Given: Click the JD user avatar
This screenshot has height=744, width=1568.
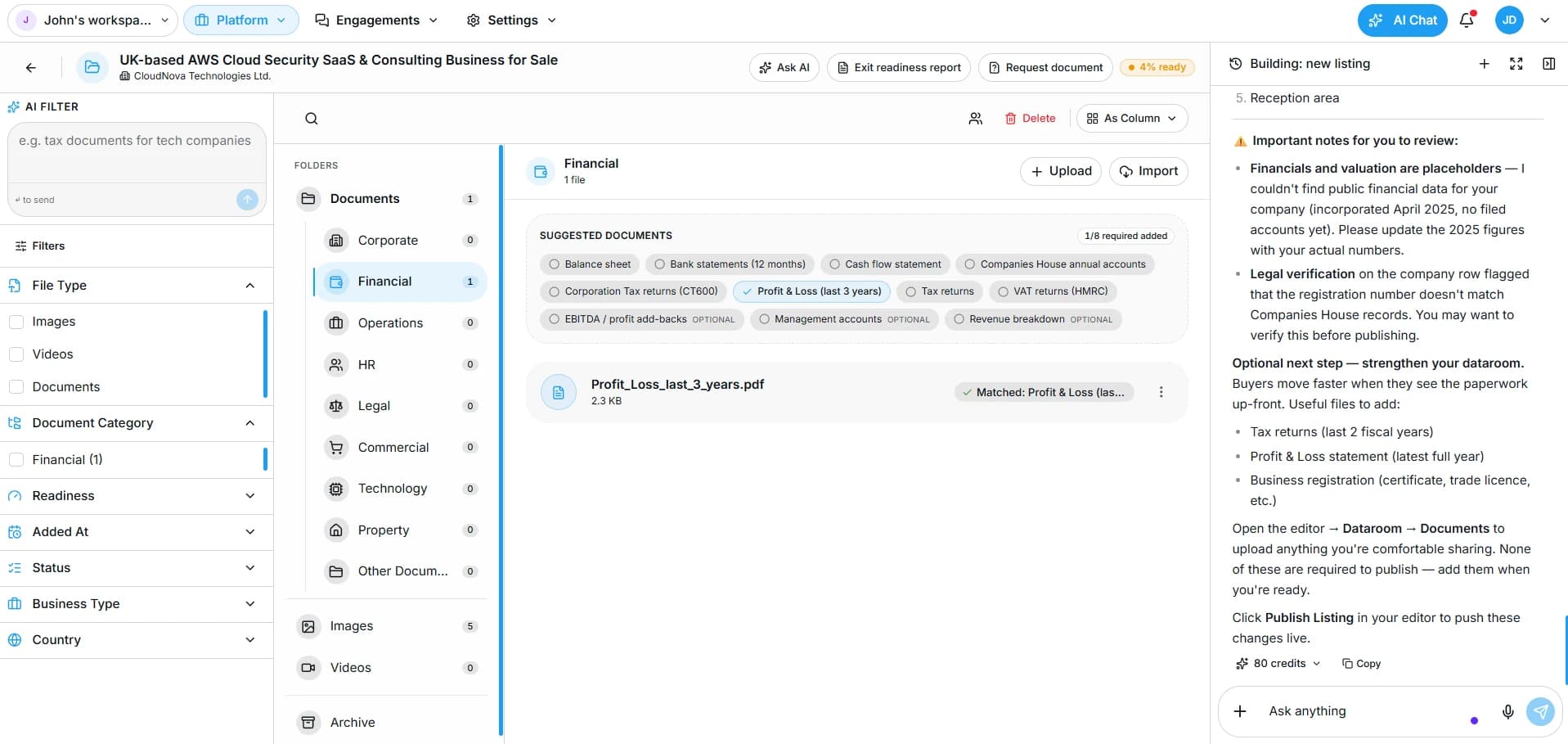Looking at the screenshot, I should [x=1509, y=20].
